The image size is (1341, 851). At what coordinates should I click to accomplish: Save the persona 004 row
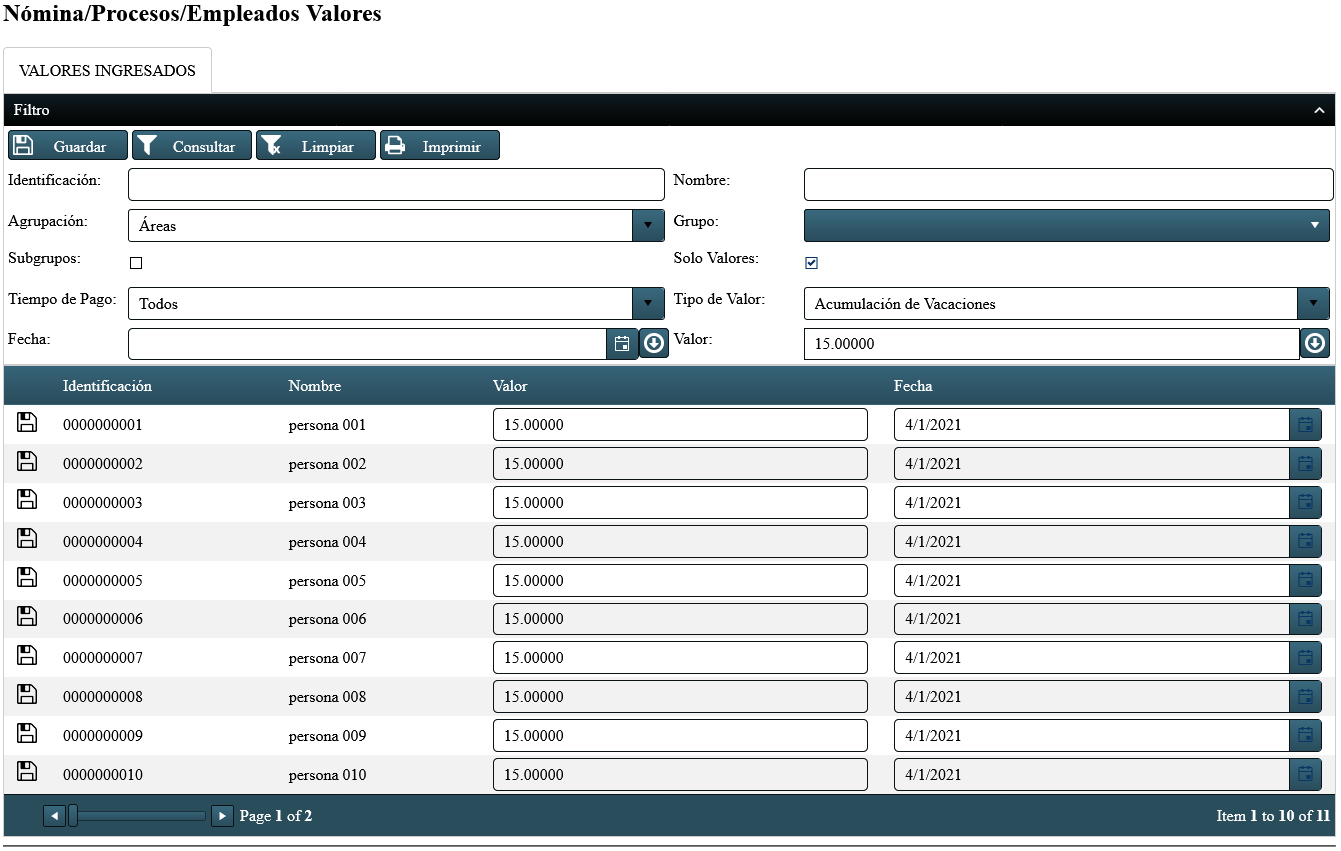27,539
